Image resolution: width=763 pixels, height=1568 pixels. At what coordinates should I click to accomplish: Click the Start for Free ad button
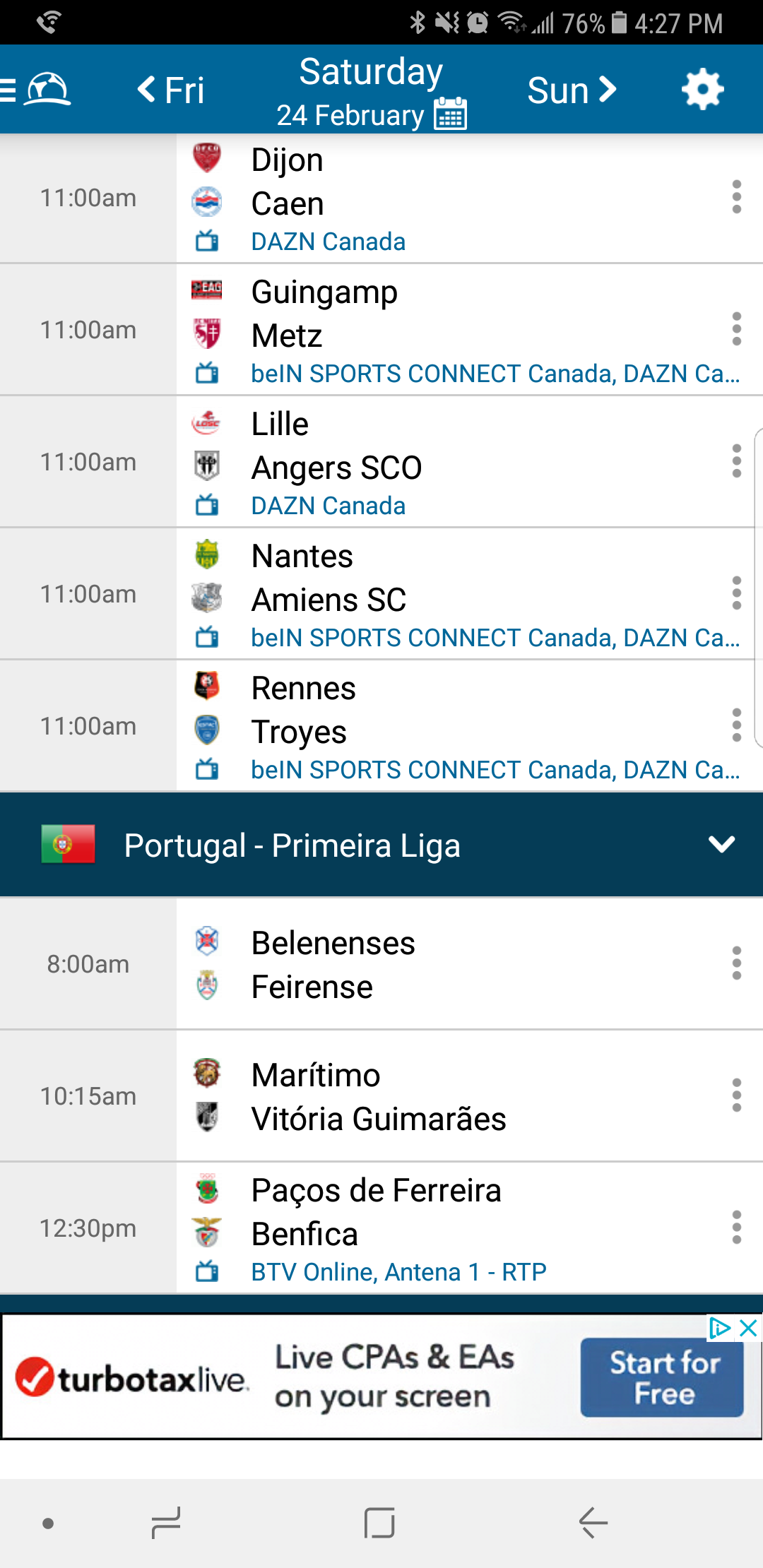click(x=662, y=1377)
